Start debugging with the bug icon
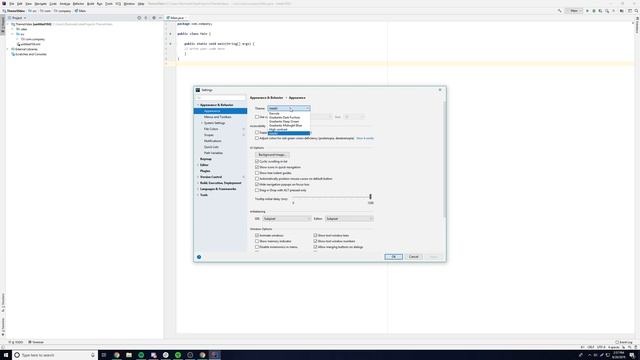640x360 pixels. (593, 11)
